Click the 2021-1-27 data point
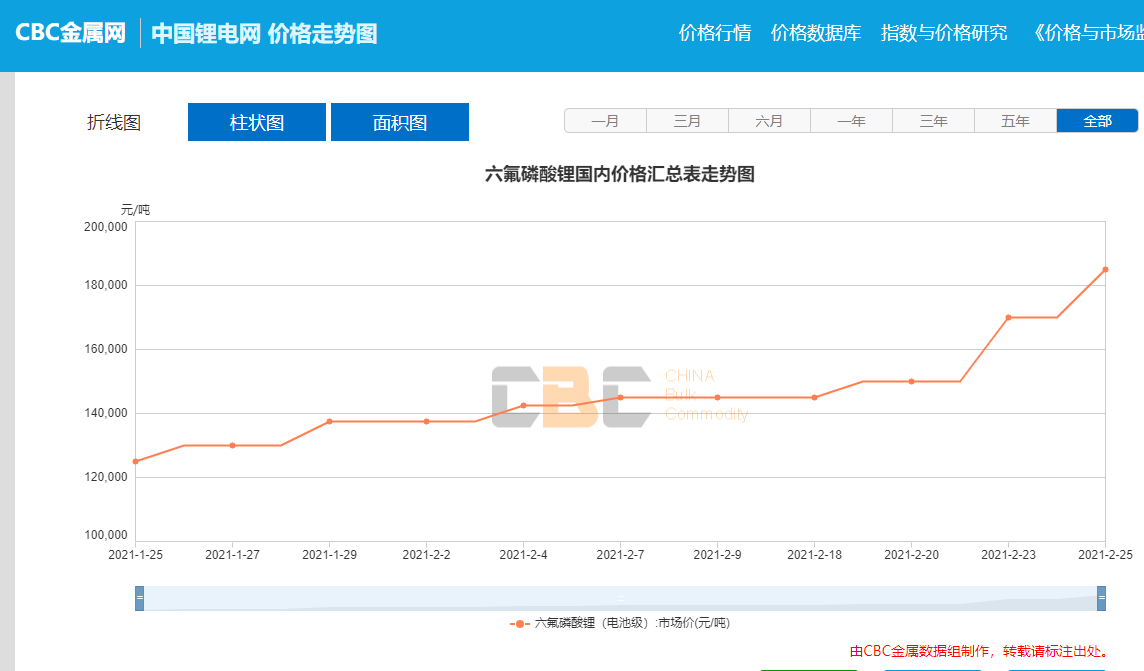This screenshot has height=671, width=1144. (x=233, y=446)
